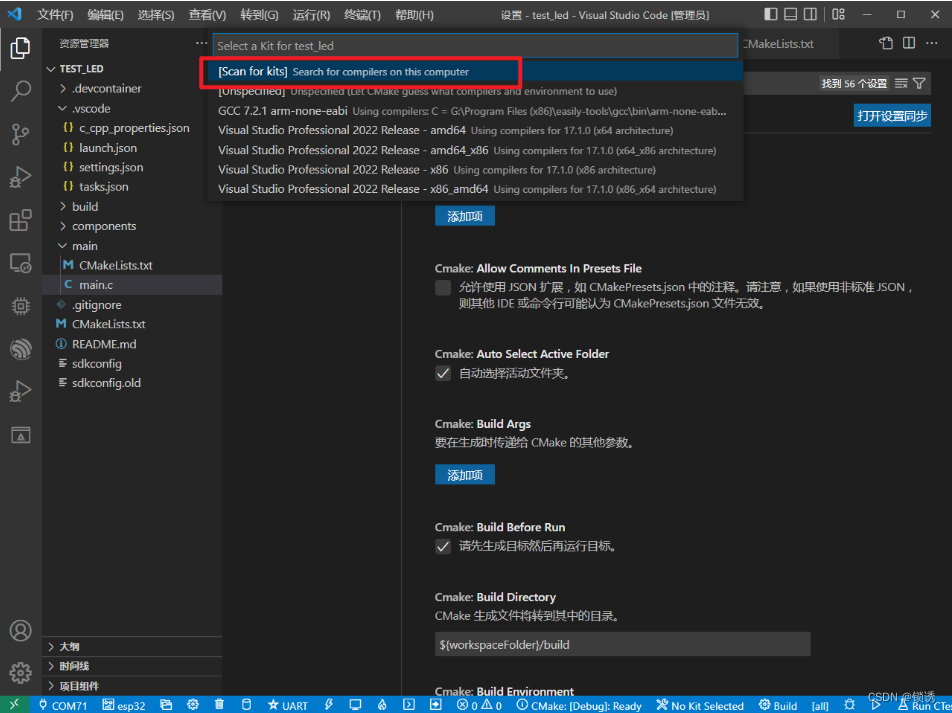Viewport: 952px width, 713px height.
Task: Click the flame build-flash-monitor icon
Action: (x=382, y=705)
